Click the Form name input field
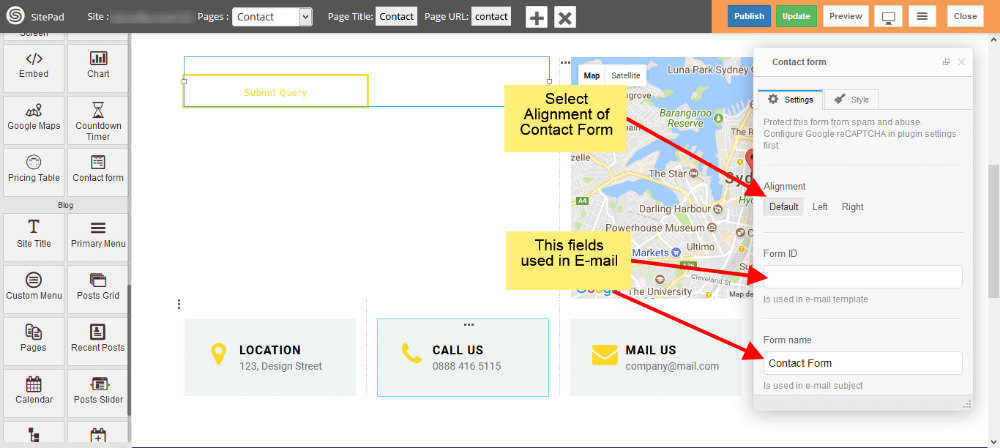Image resolution: width=1000 pixels, height=448 pixels. point(862,363)
